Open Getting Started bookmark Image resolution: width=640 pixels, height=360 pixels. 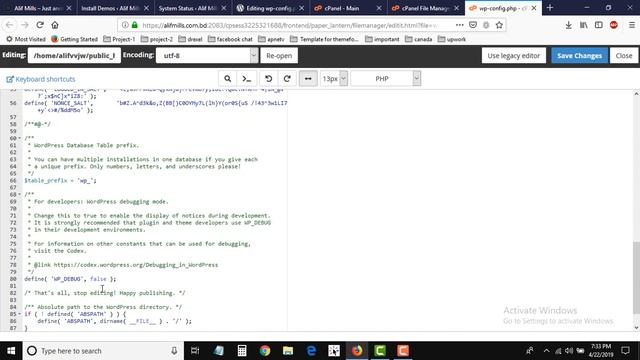click(75, 39)
